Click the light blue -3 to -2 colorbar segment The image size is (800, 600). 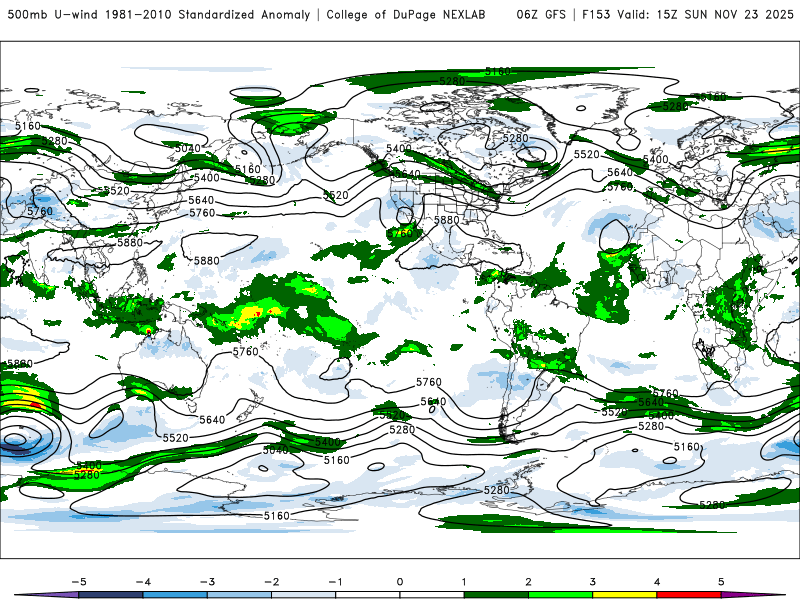pyautogui.click(x=239, y=595)
